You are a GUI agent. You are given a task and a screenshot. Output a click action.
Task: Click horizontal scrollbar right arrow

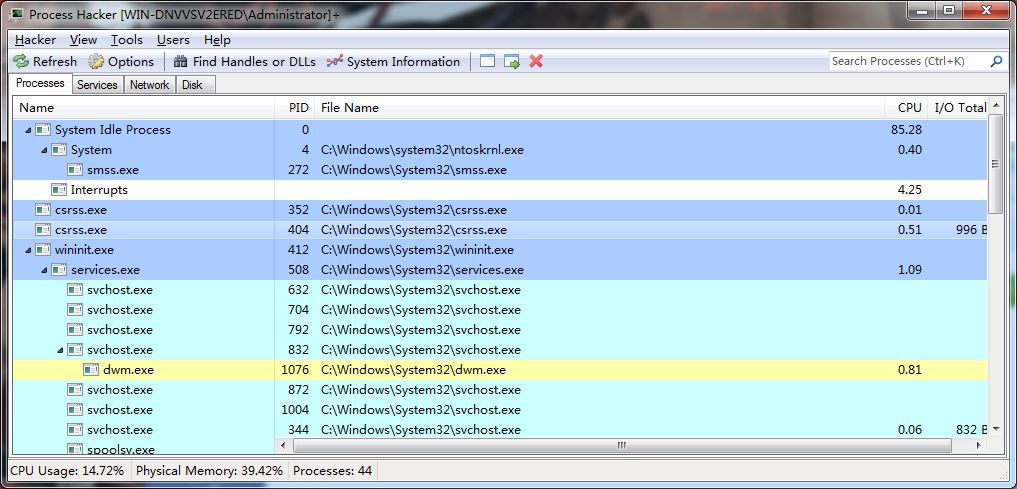[978, 446]
